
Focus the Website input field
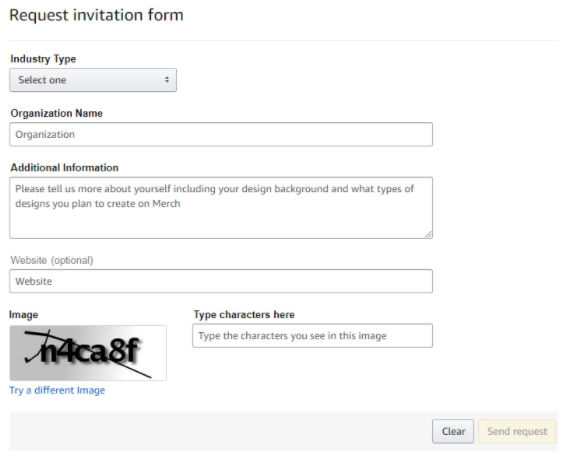[x=221, y=281]
